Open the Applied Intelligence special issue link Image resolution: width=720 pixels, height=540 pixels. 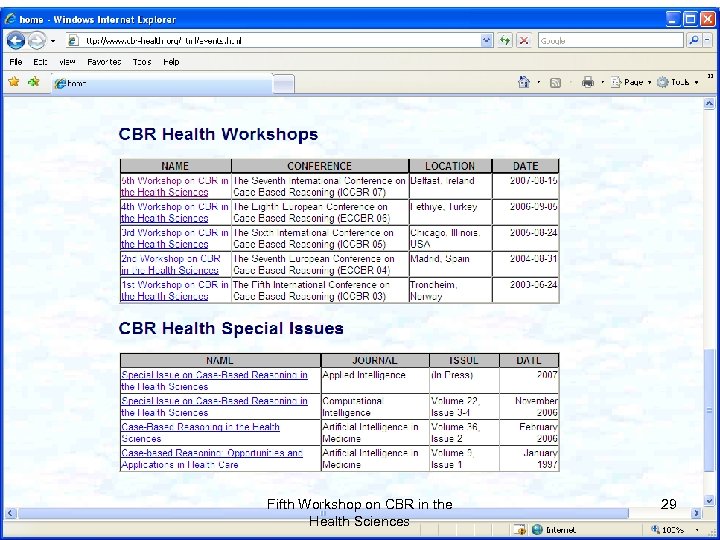pyautogui.click(x=214, y=381)
